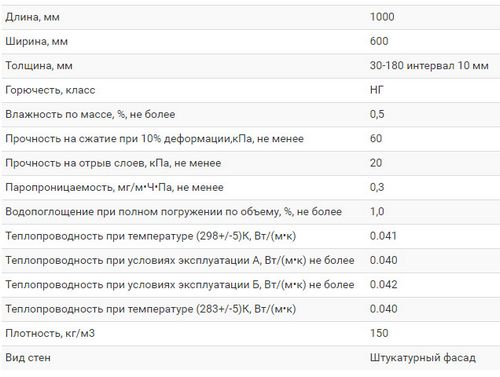Viewport: 500px width, 377px height.
Task: Select the value 0.042 for conditions Б
Action: (x=383, y=284)
